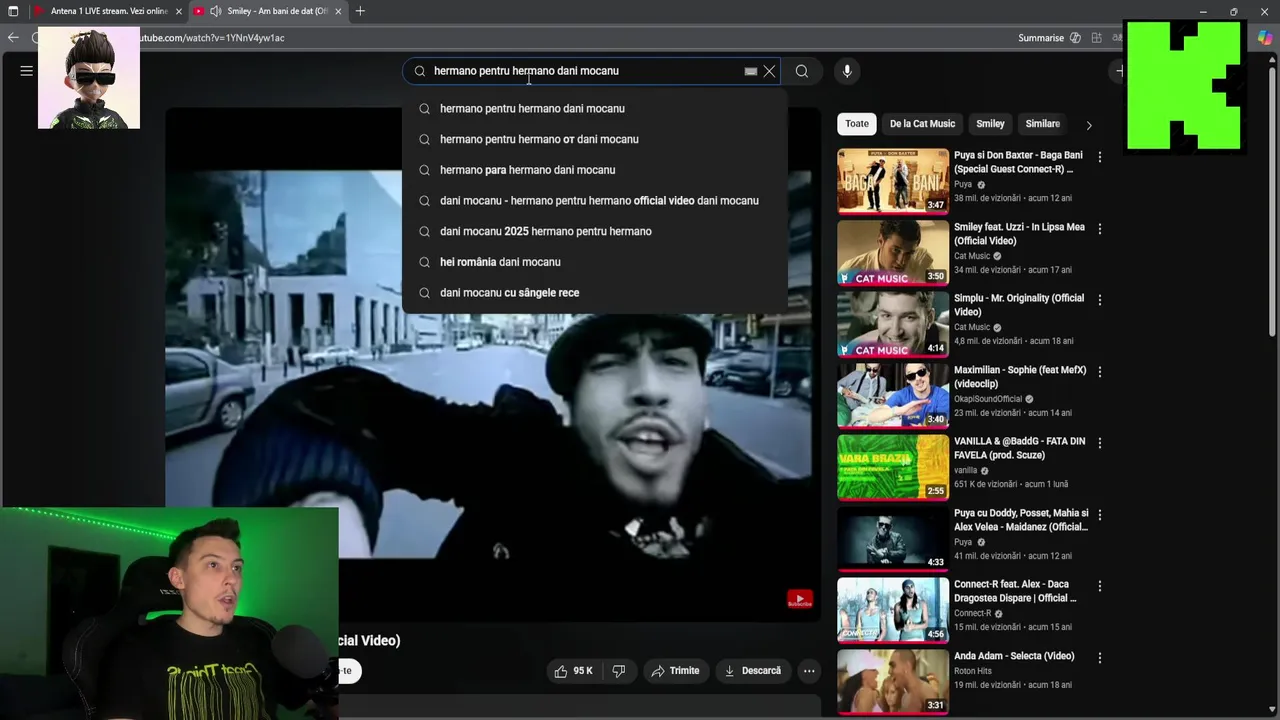1280x720 pixels.
Task: Select suggestion 'dani mocanu 2025 hermano pentru hermano'
Action: coord(594,231)
